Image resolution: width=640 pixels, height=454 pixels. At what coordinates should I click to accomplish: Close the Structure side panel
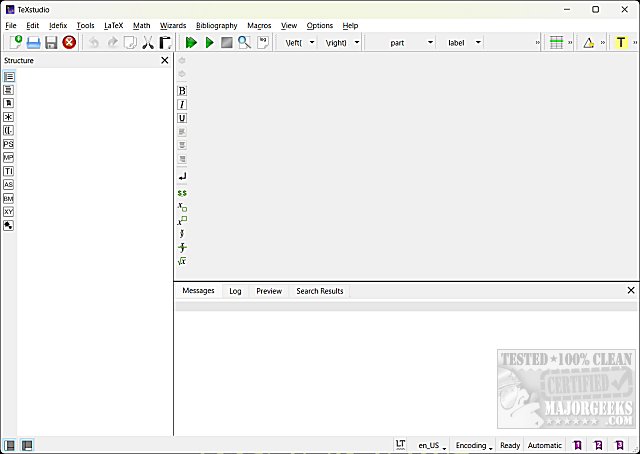pyautogui.click(x=165, y=60)
